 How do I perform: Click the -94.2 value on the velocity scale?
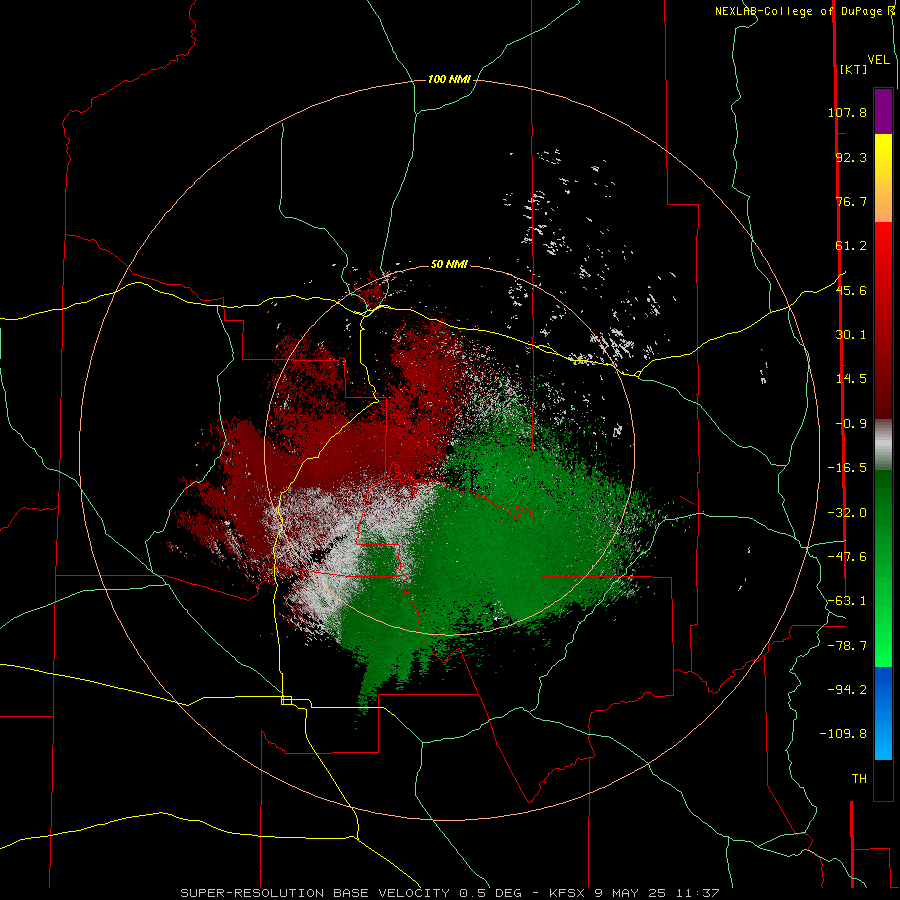pyautogui.click(x=847, y=689)
